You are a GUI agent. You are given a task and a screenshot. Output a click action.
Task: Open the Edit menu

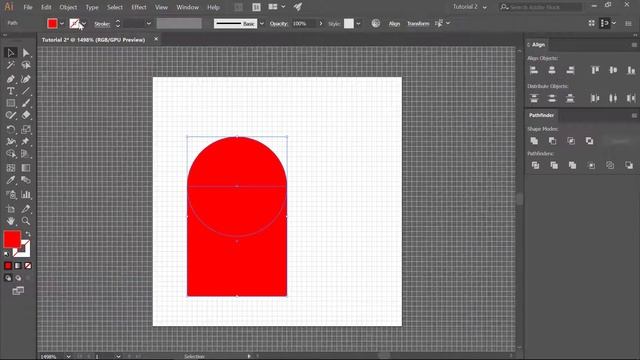pyautogui.click(x=46, y=7)
